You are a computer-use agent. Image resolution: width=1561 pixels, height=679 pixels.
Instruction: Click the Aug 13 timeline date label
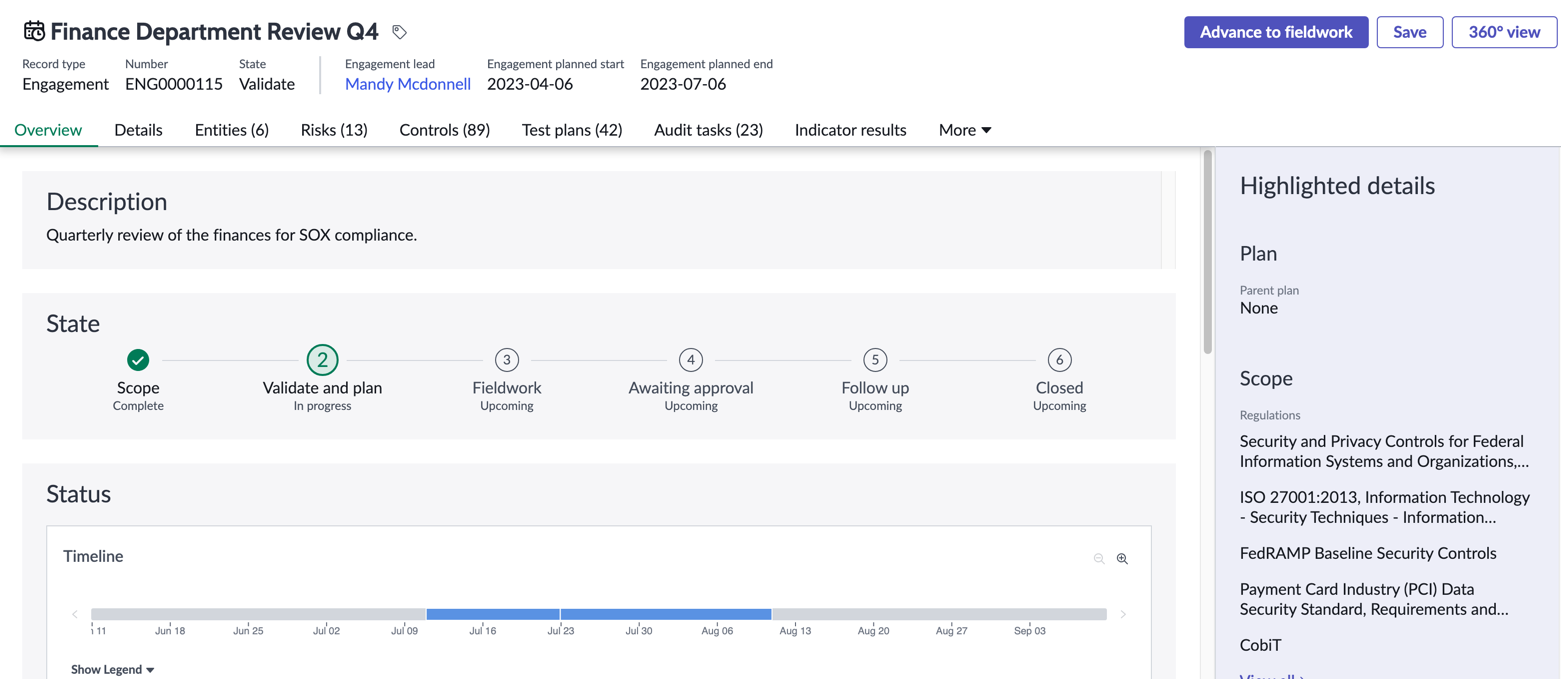[795, 631]
